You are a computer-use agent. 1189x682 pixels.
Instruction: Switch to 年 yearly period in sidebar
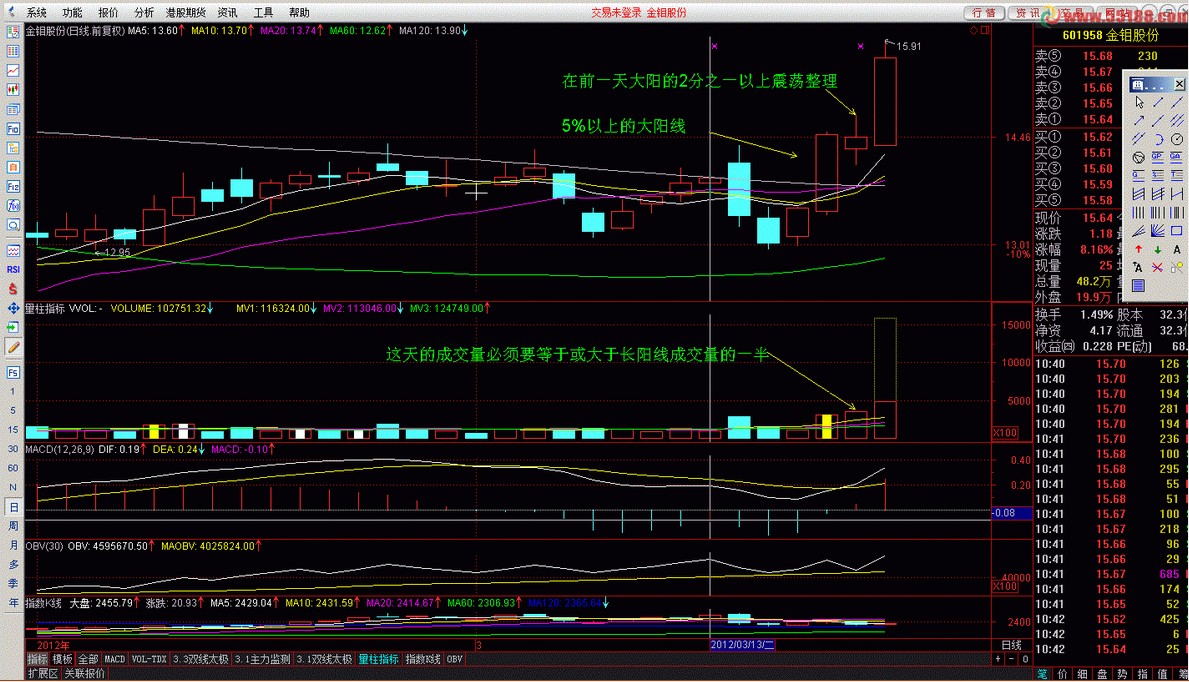point(13,603)
